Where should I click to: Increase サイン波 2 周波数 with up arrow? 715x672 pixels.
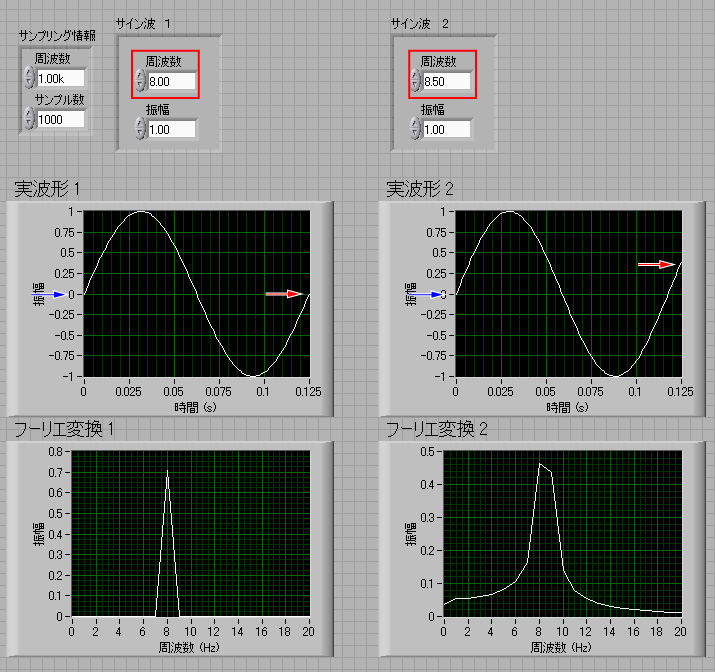click(415, 75)
